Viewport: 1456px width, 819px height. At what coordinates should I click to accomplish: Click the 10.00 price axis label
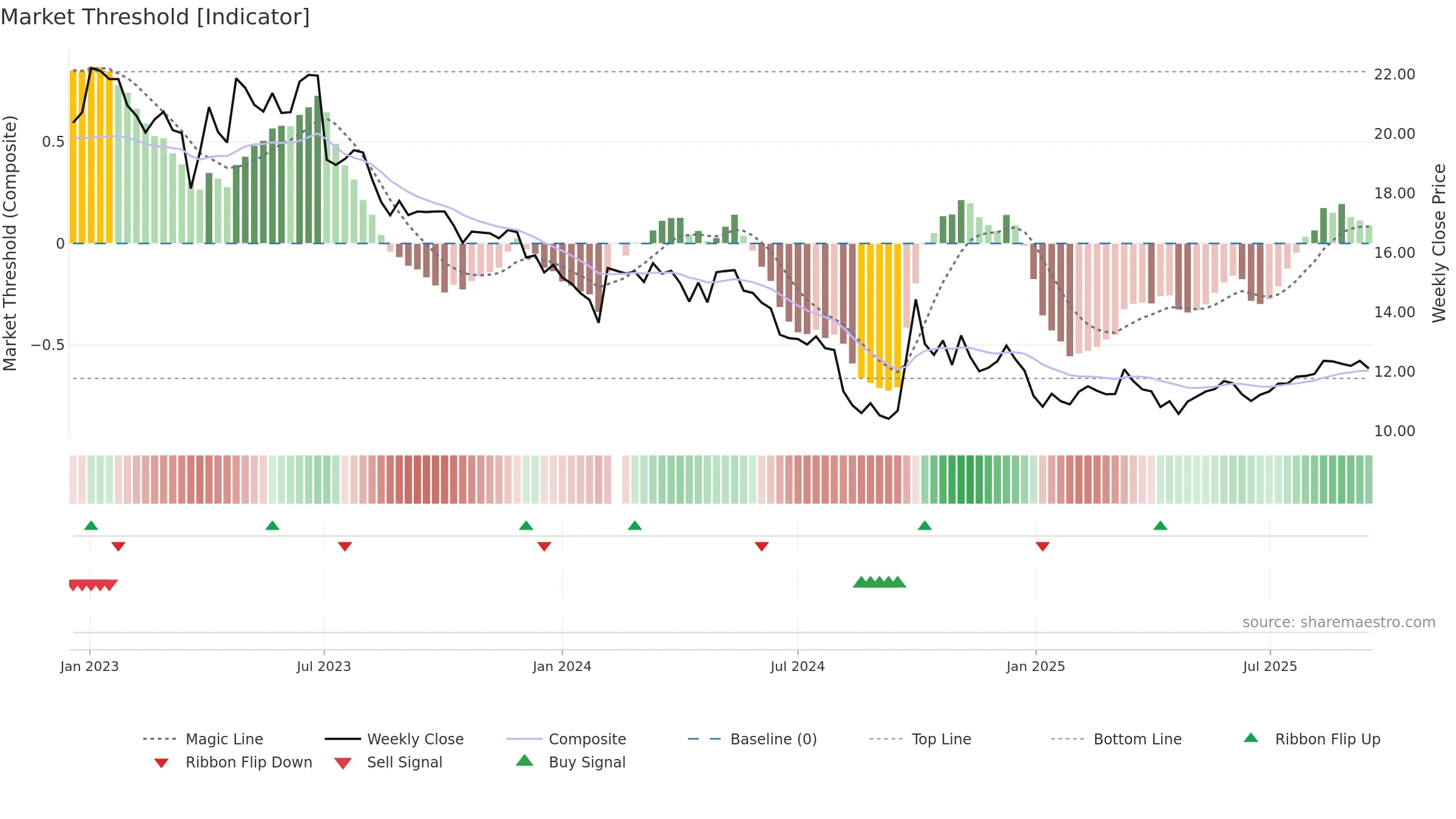click(1395, 431)
